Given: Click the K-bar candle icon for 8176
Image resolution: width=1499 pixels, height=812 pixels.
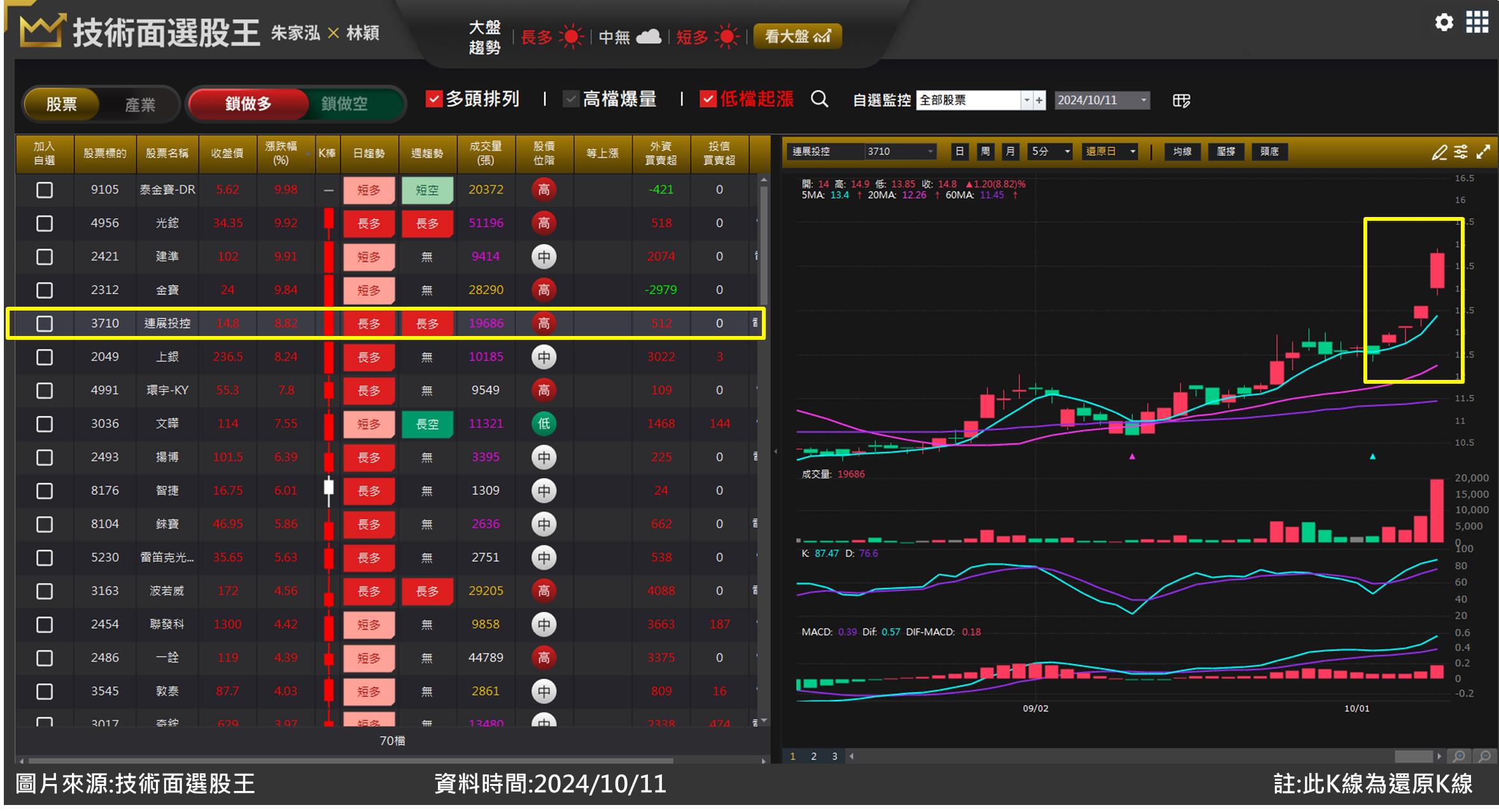Looking at the screenshot, I should (328, 490).
